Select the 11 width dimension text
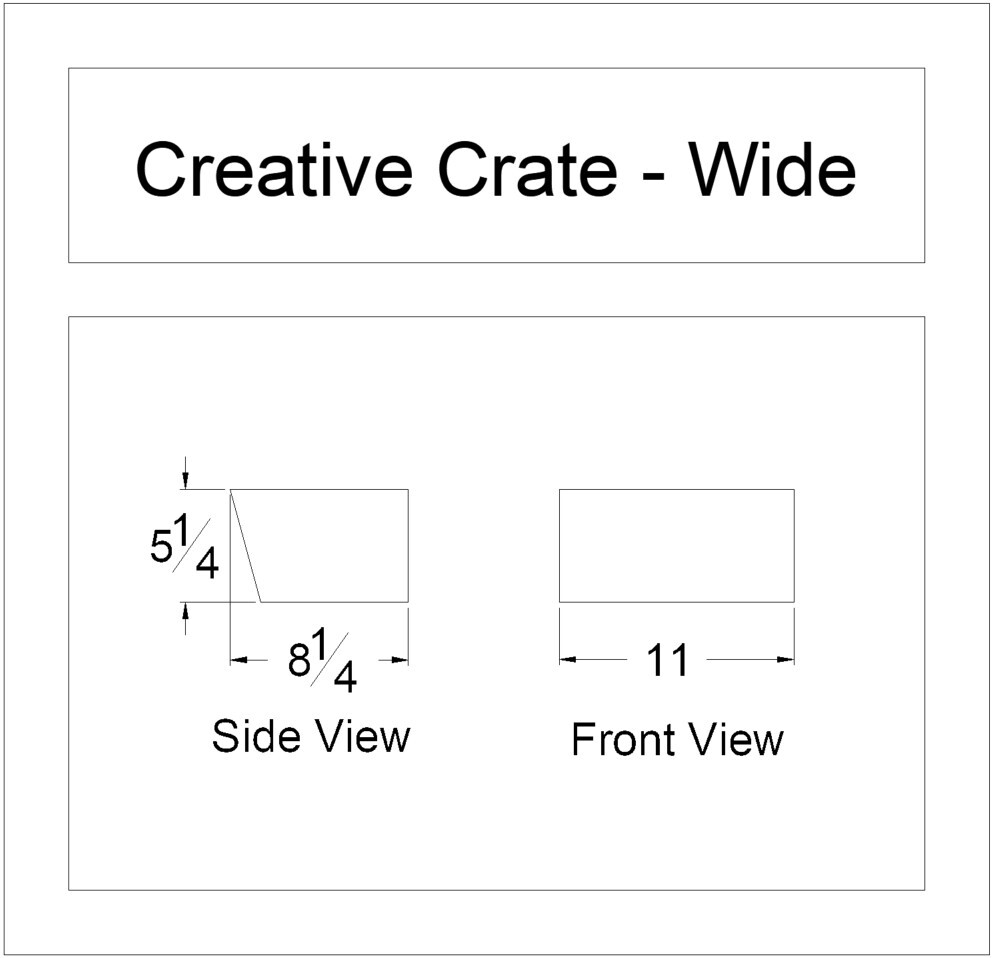The width and height of the screenshot is (992, 958). click(x=667, y=660)
